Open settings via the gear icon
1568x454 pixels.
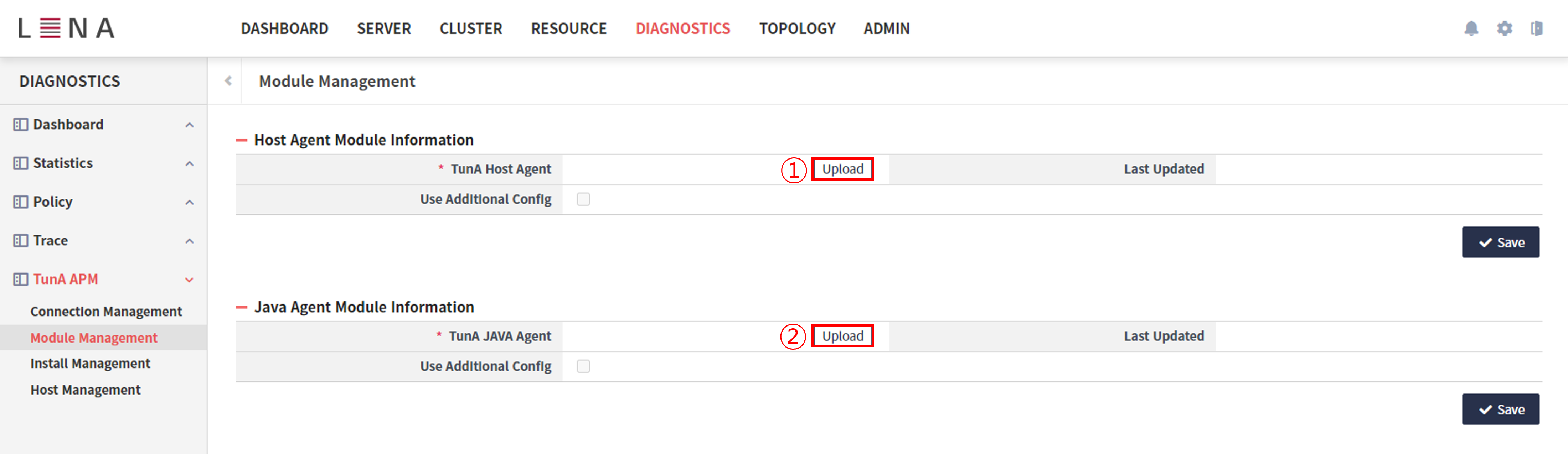1504,28
